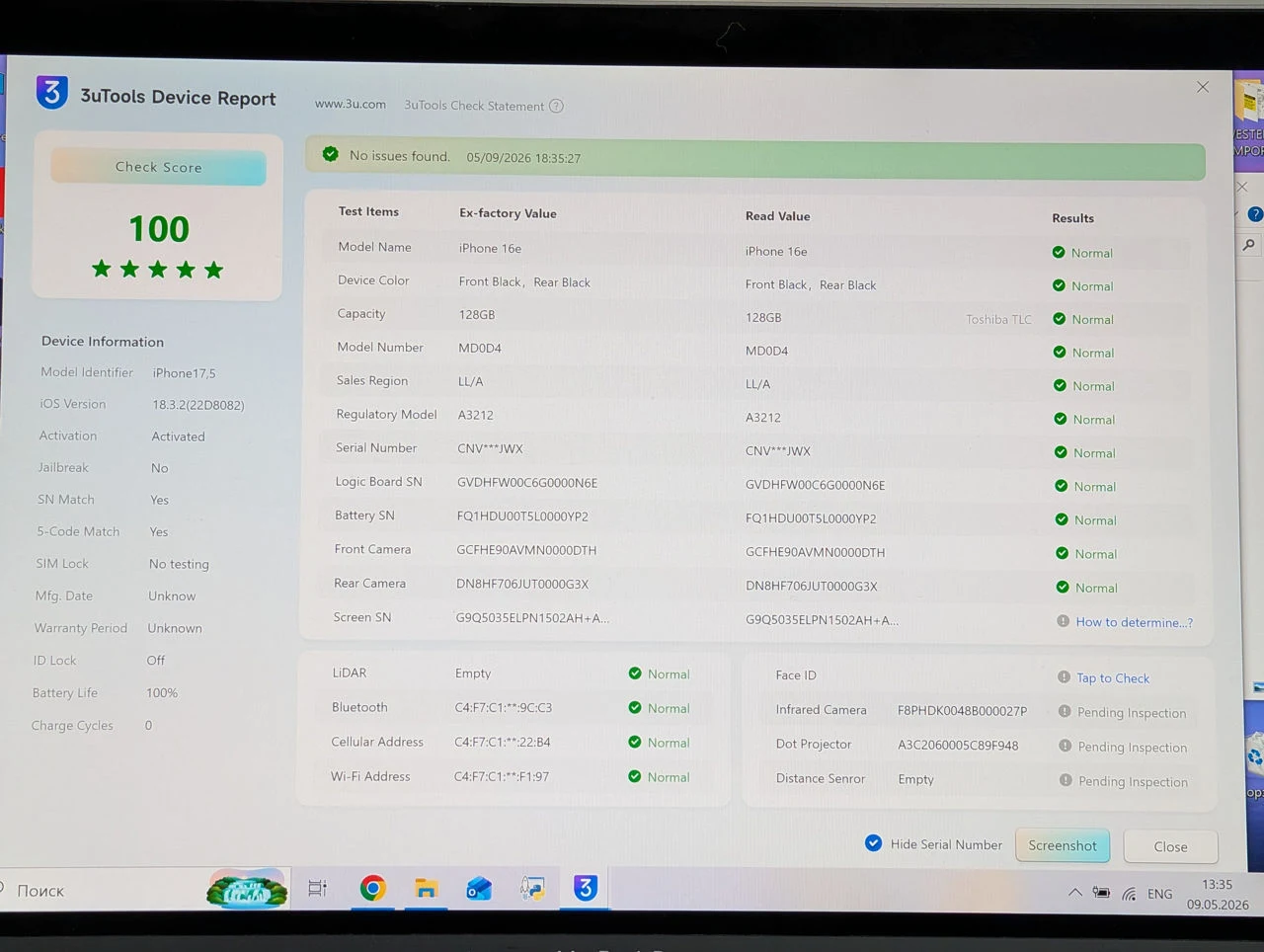Click the Close button at the bottom
1264x952 pixels.
[1170, 846]
